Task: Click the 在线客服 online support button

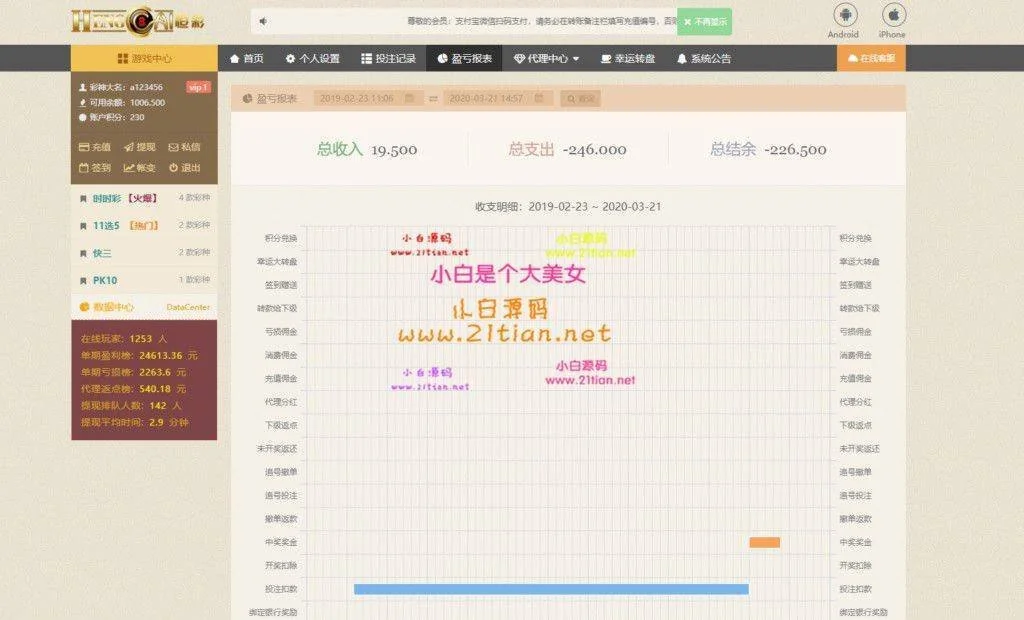Action: [x=871, y=59]
